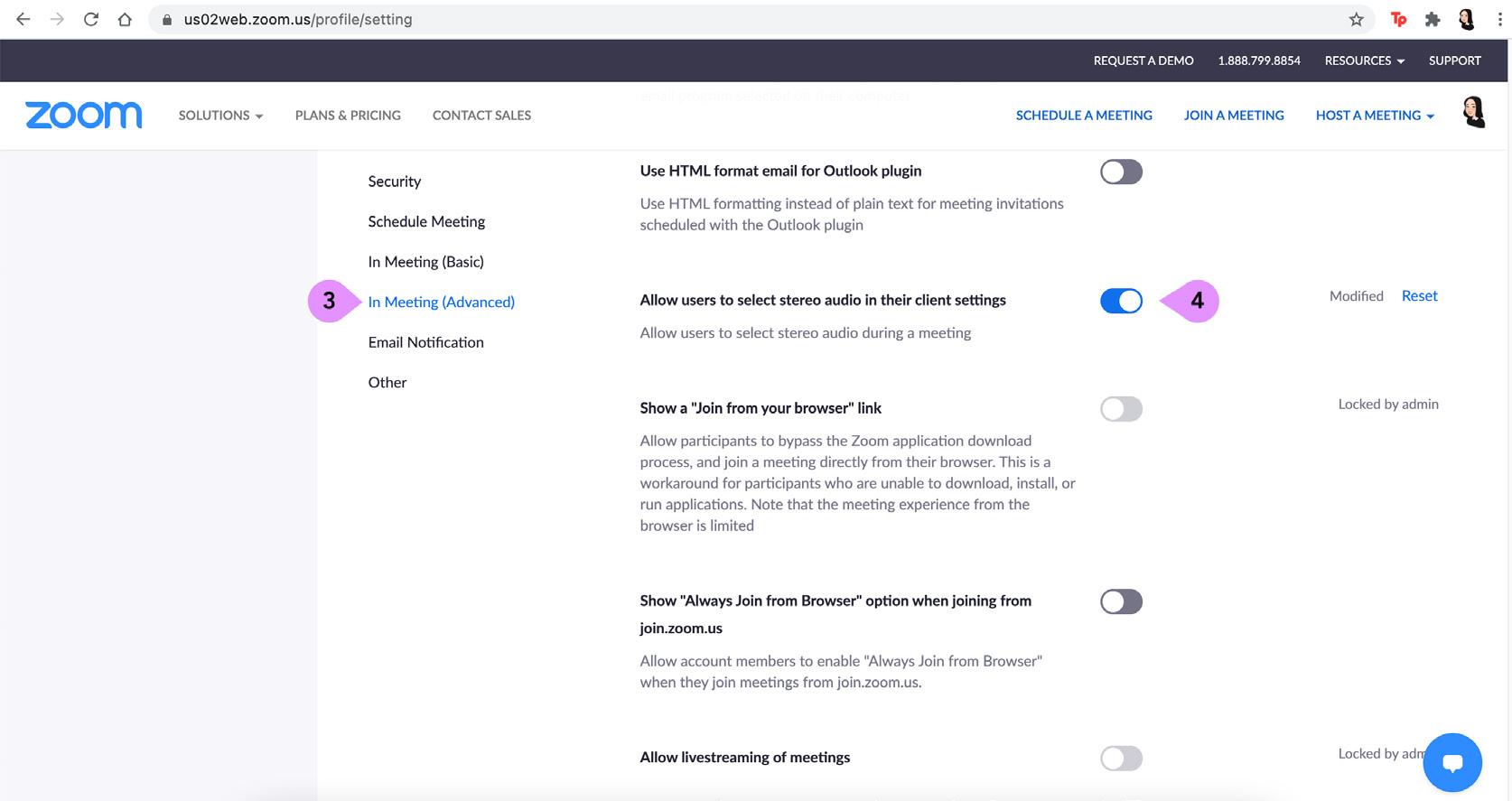Select In Meeting (Advanced) section

442,303
